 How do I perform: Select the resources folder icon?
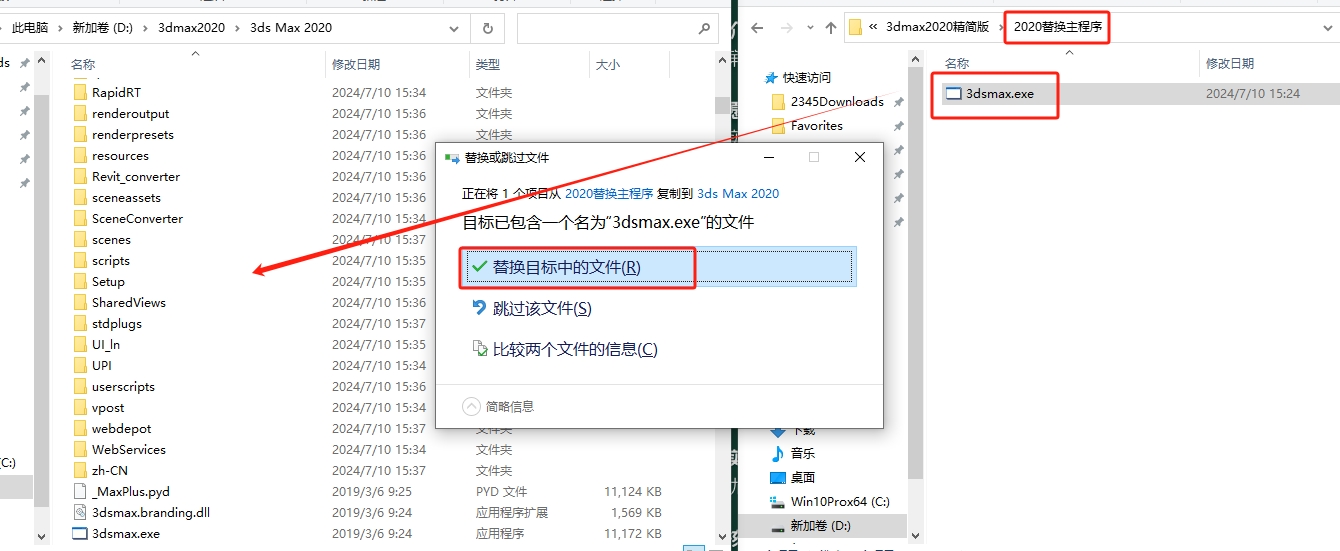tap(81, 155)
